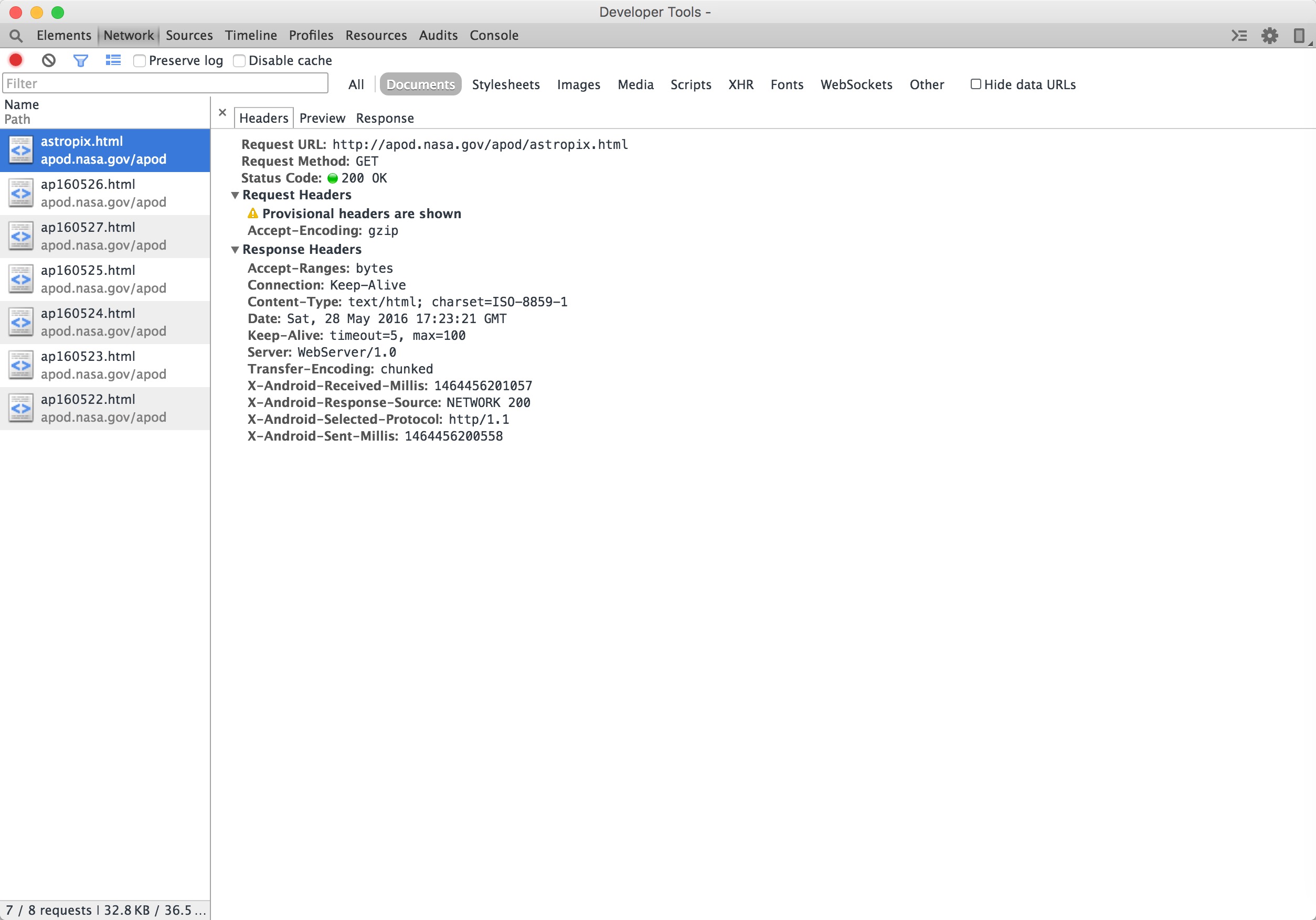Open the DevTools settings gear
Viewport: 1316px width, 920px height.
(1270, 36)
